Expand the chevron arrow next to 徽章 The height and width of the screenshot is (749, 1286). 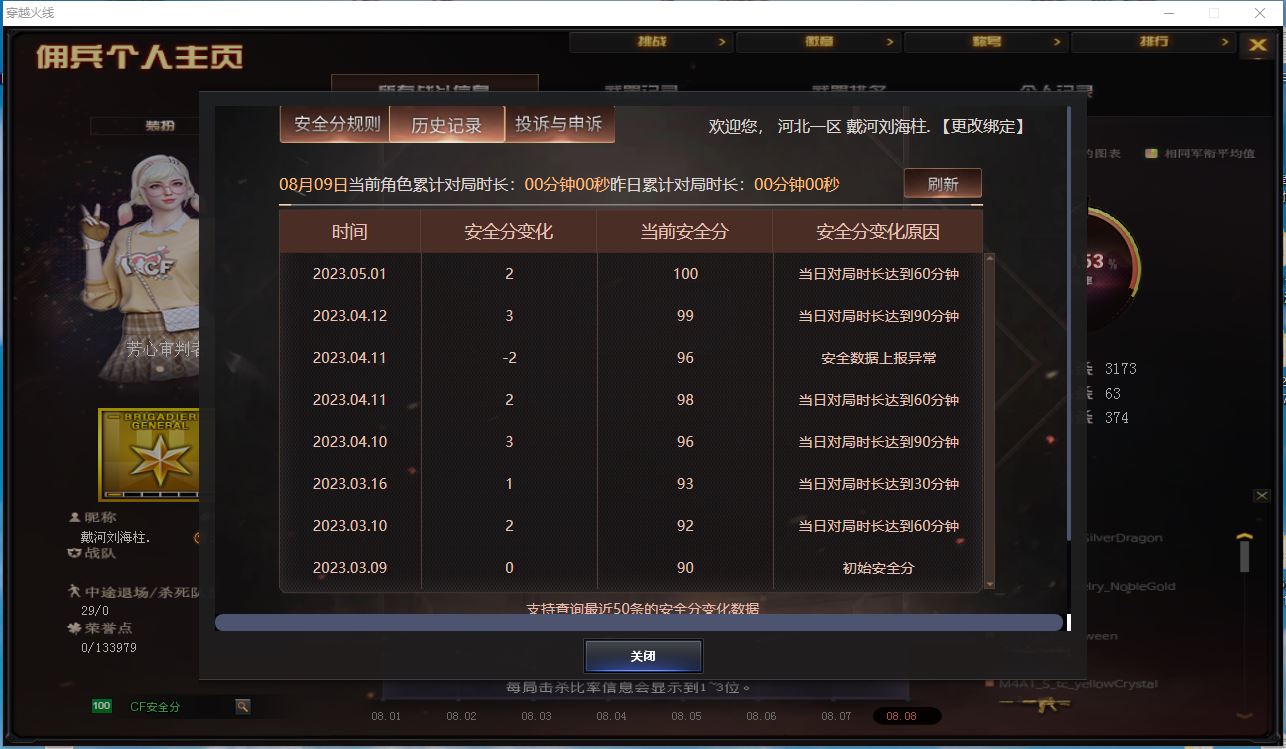(889, 42)
